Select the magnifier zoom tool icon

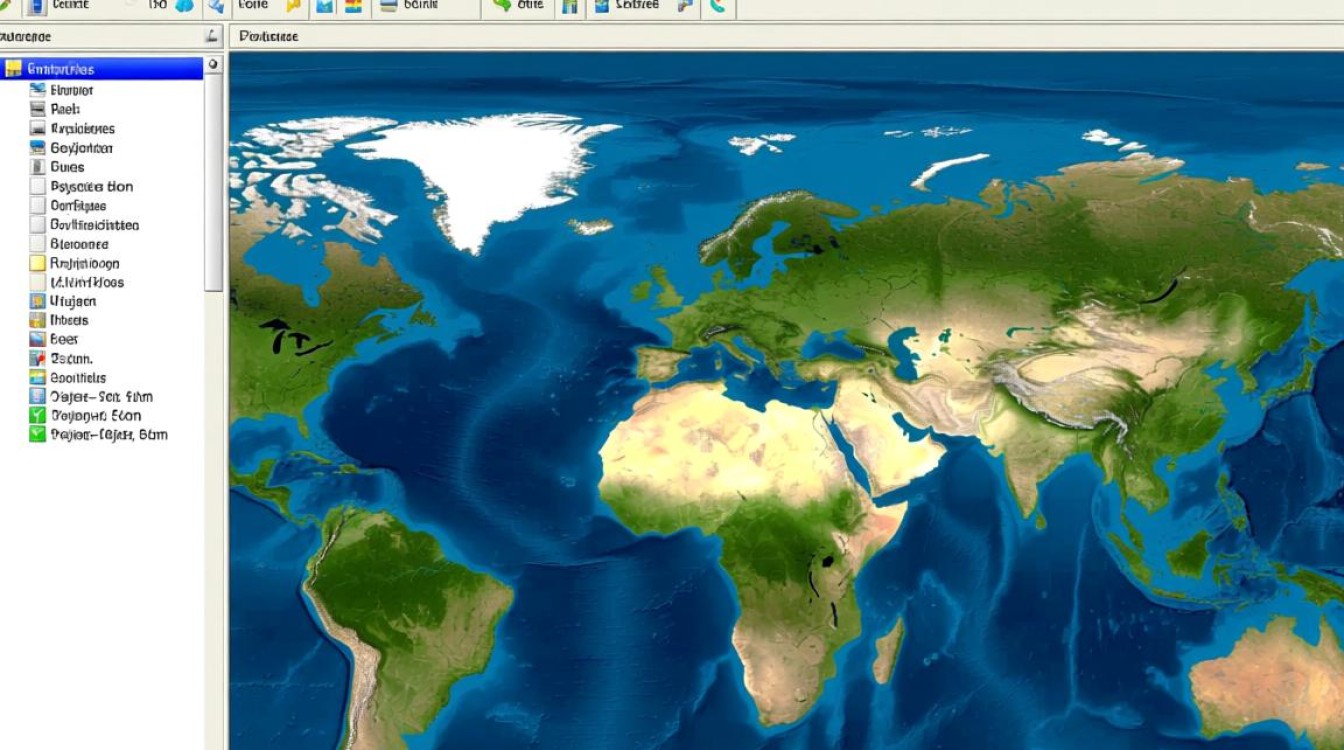(215, 7)
